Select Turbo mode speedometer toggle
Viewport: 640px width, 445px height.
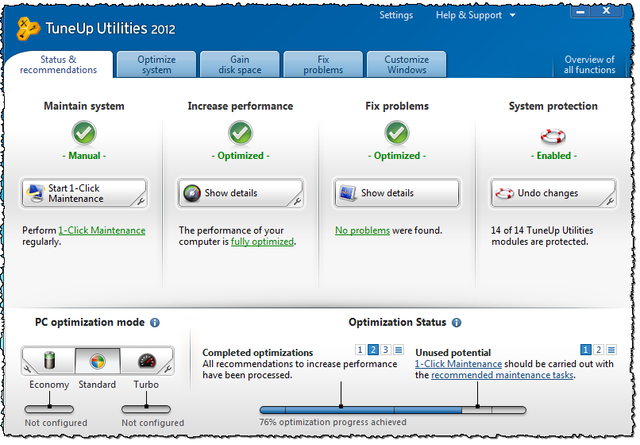147,361
